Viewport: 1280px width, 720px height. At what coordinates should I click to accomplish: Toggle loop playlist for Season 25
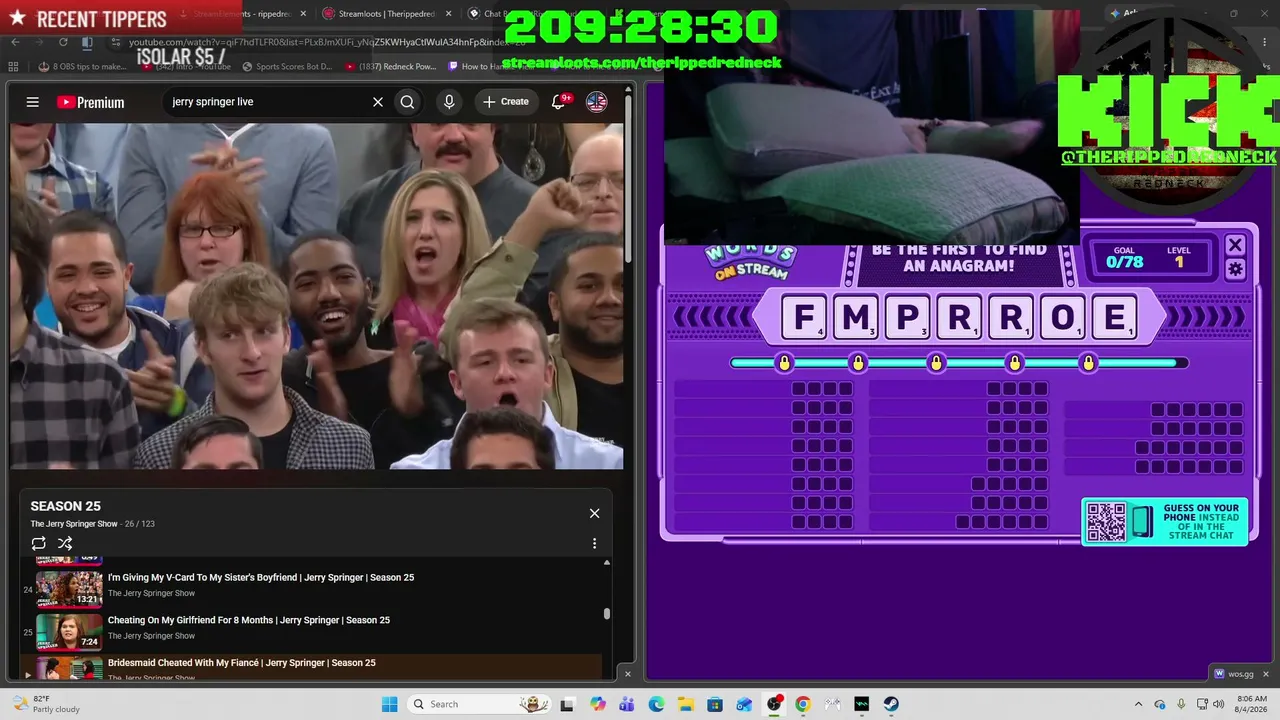point(38,543)
